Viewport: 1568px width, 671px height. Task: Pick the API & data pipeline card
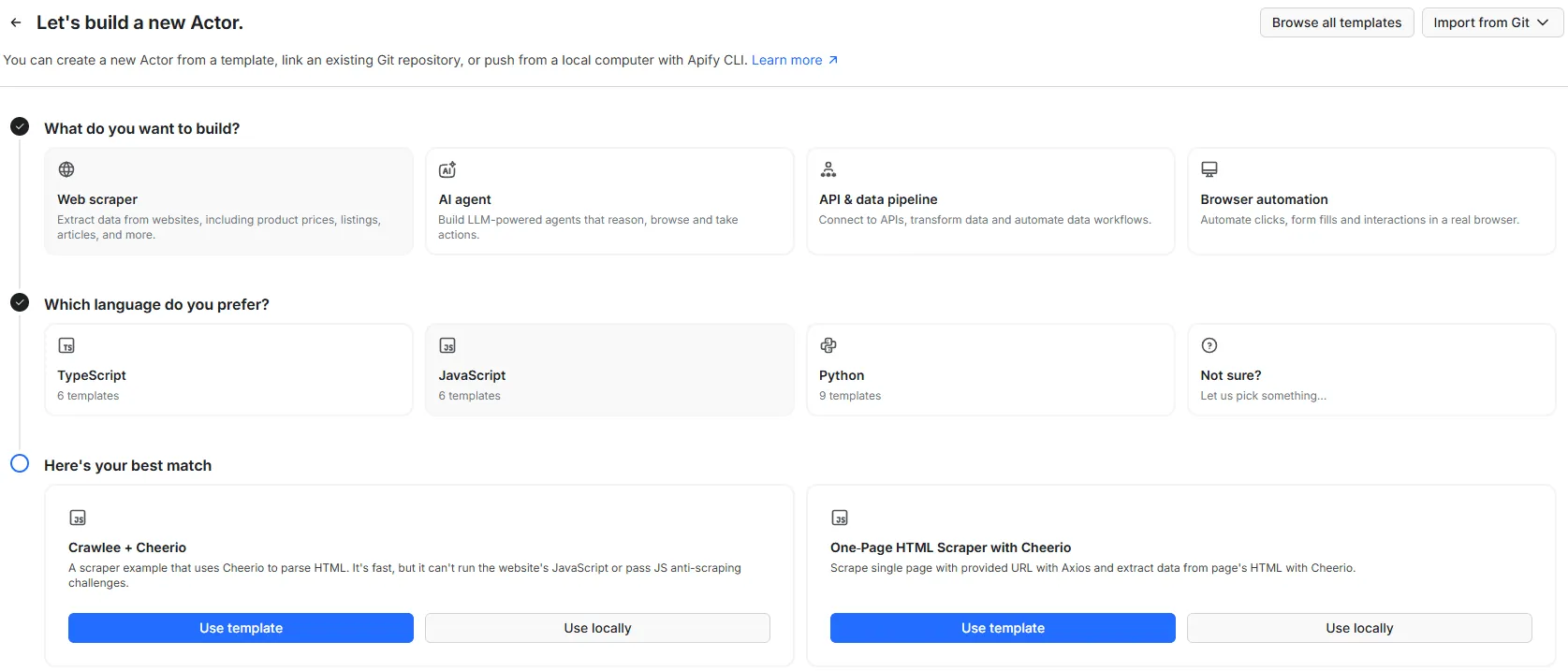(990, 201)
